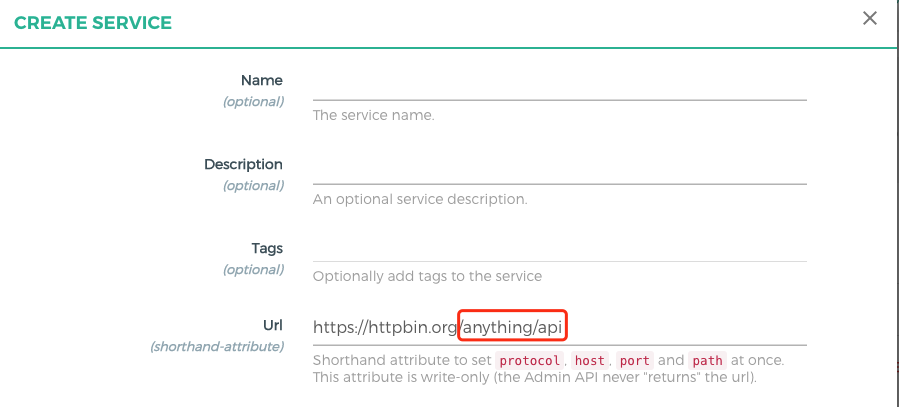Click the CREATE SERVICE dialog title
The image size is (899, 407).
point(93,23)
